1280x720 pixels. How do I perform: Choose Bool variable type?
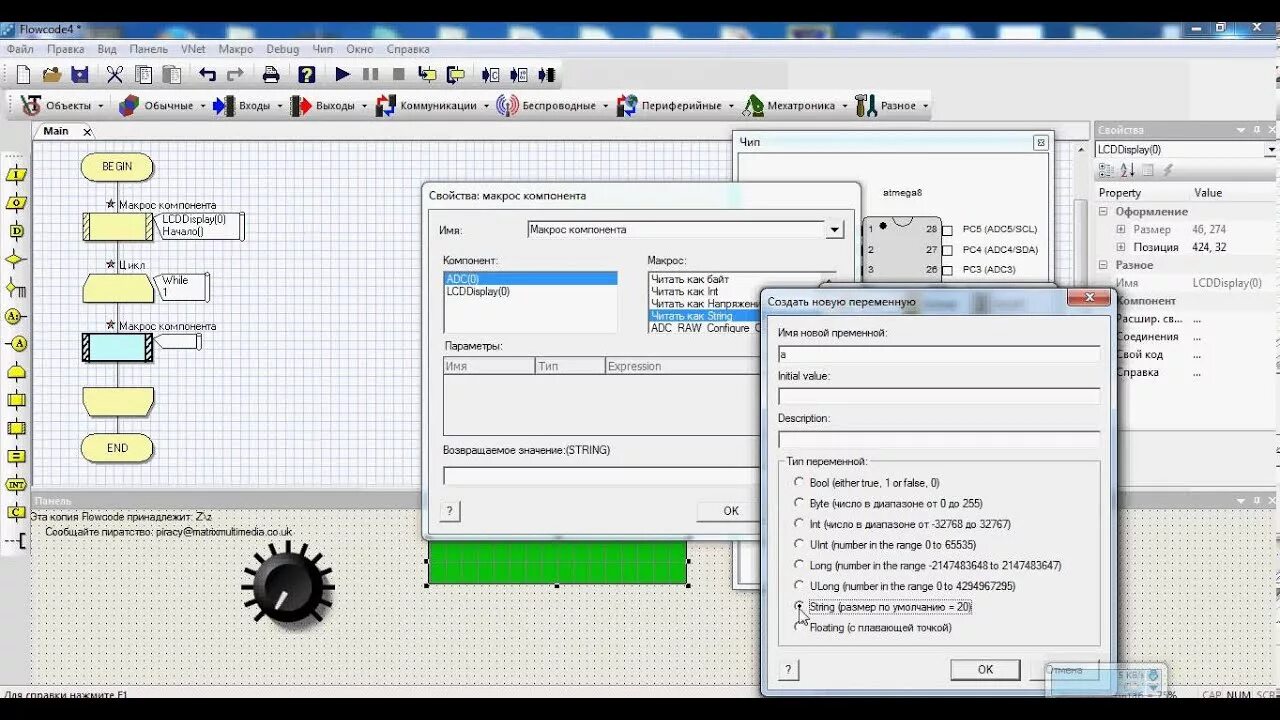click(799, 482)
